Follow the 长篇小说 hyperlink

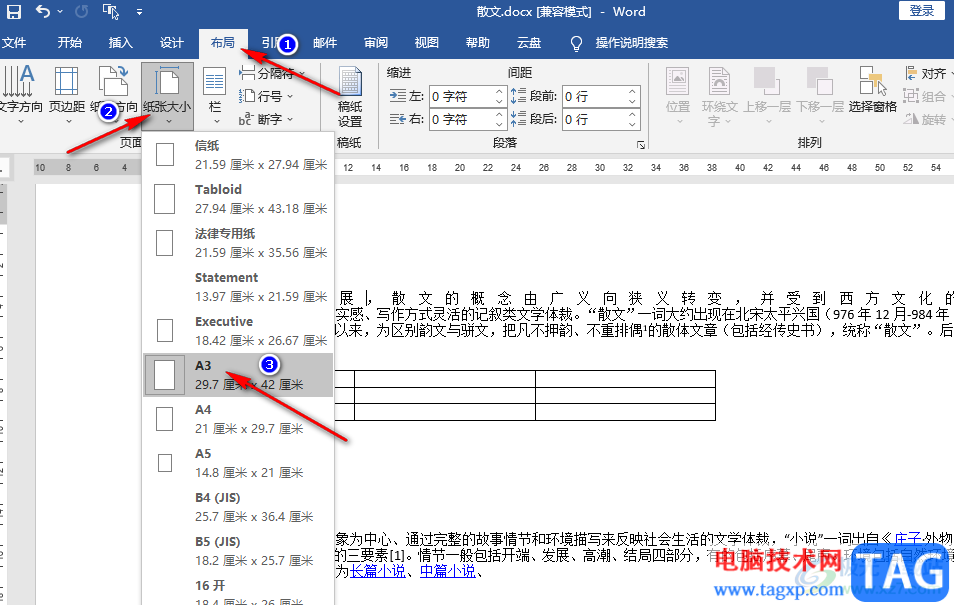(x=378, y=571)
